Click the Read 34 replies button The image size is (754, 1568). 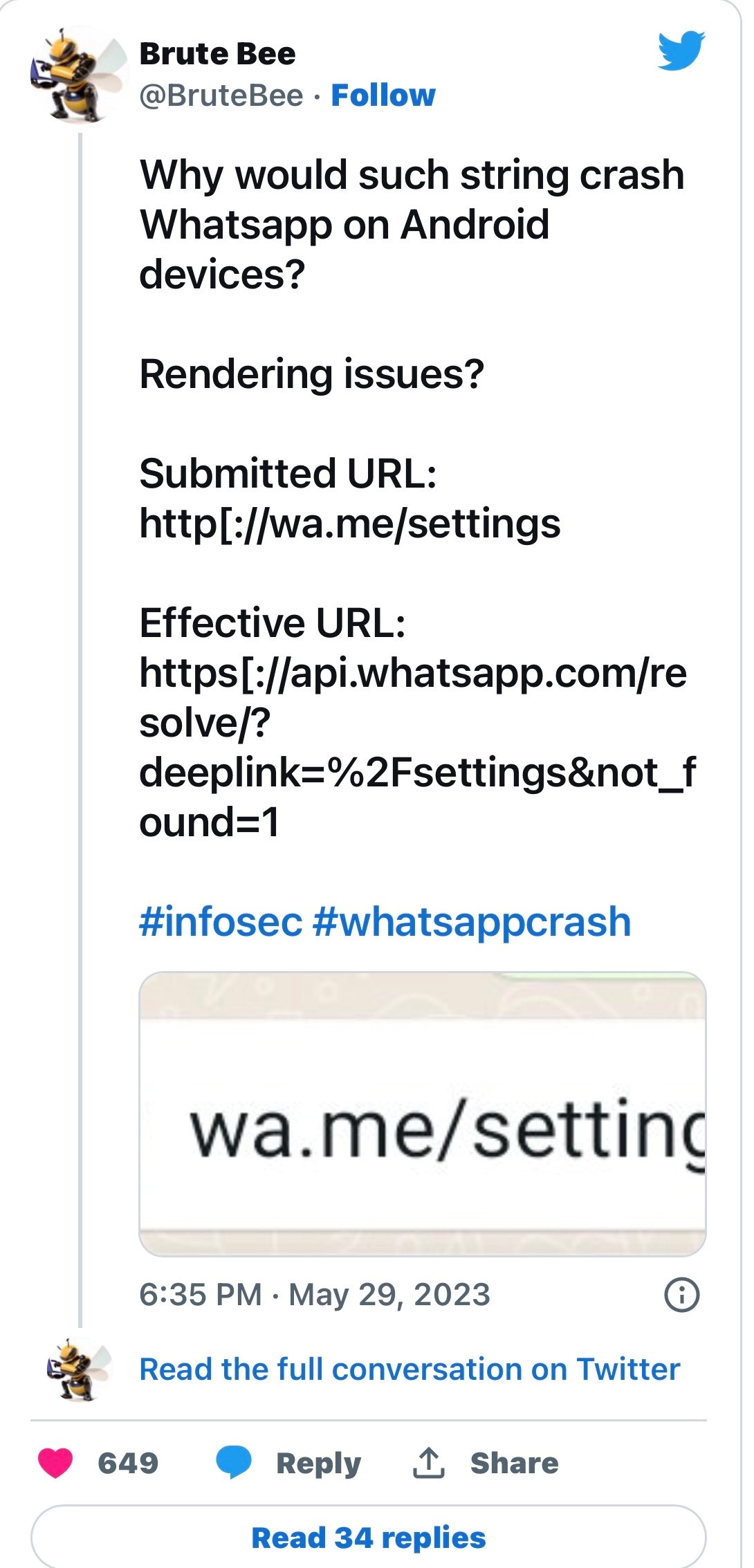368,1538
